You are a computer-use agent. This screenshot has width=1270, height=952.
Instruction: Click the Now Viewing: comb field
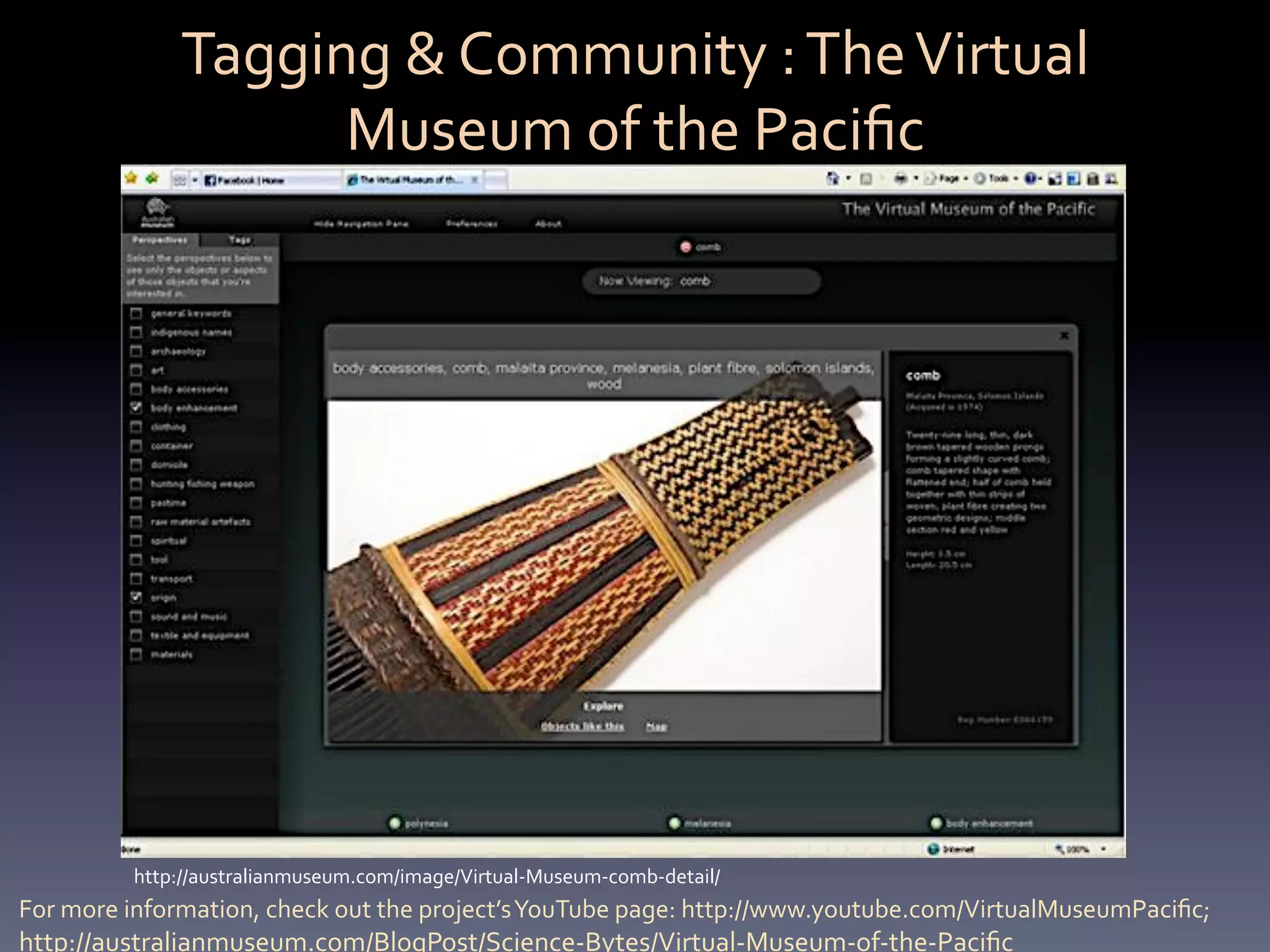point(701,281)
